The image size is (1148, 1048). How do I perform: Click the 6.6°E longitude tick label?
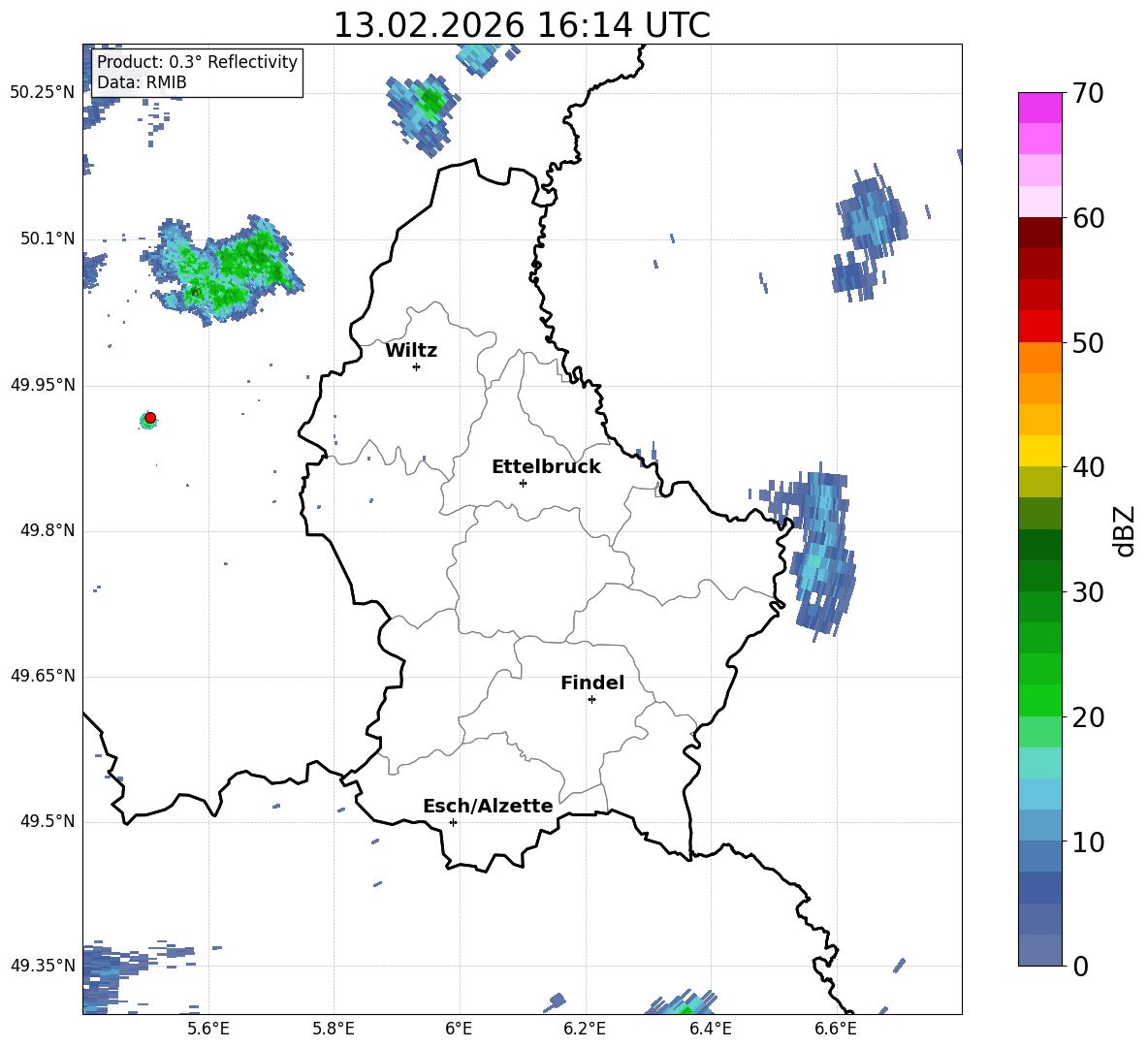point(836,1029)
